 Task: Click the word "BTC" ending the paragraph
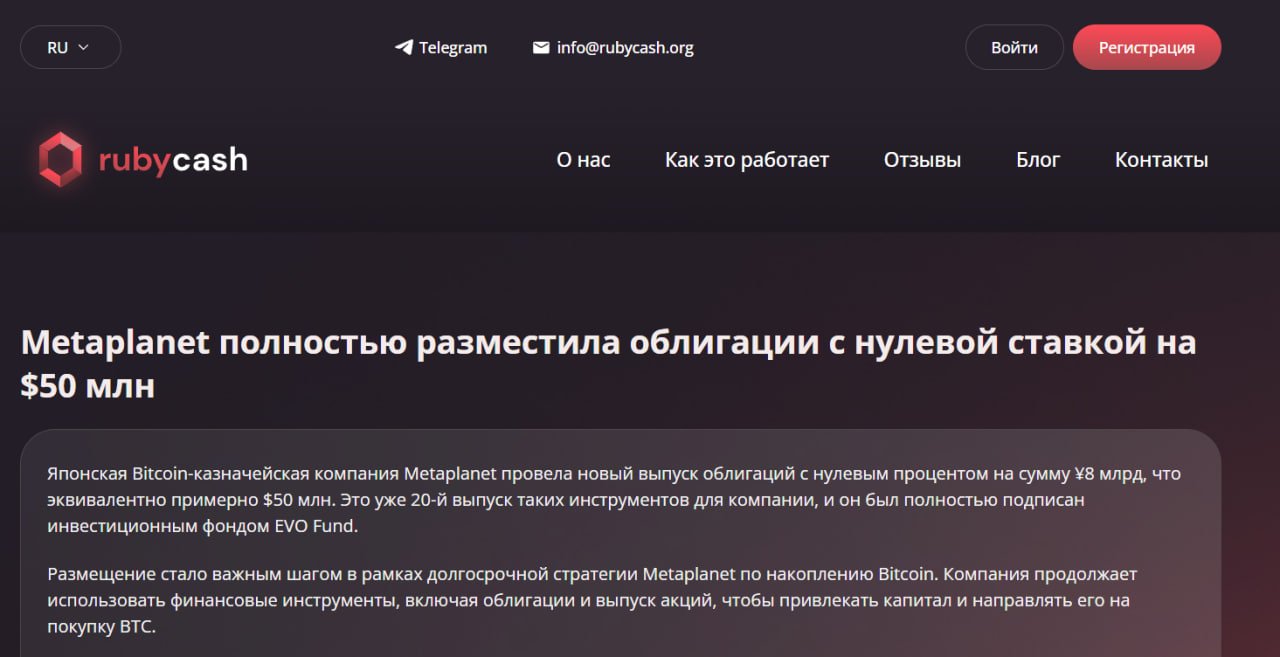point(136,628)
